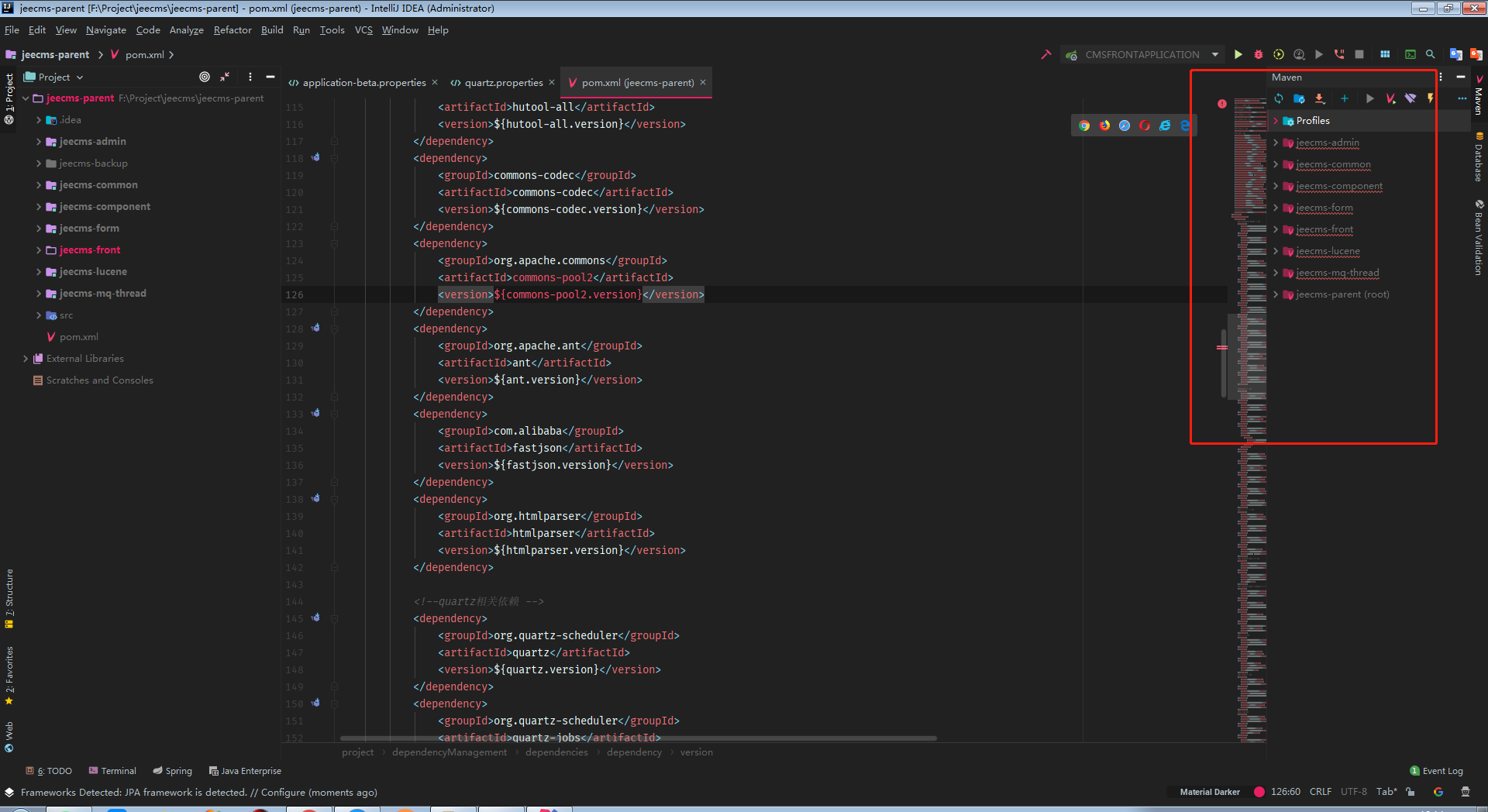
Task: Toggle read-only lock icon in status bar
Action: [1410, 792]
